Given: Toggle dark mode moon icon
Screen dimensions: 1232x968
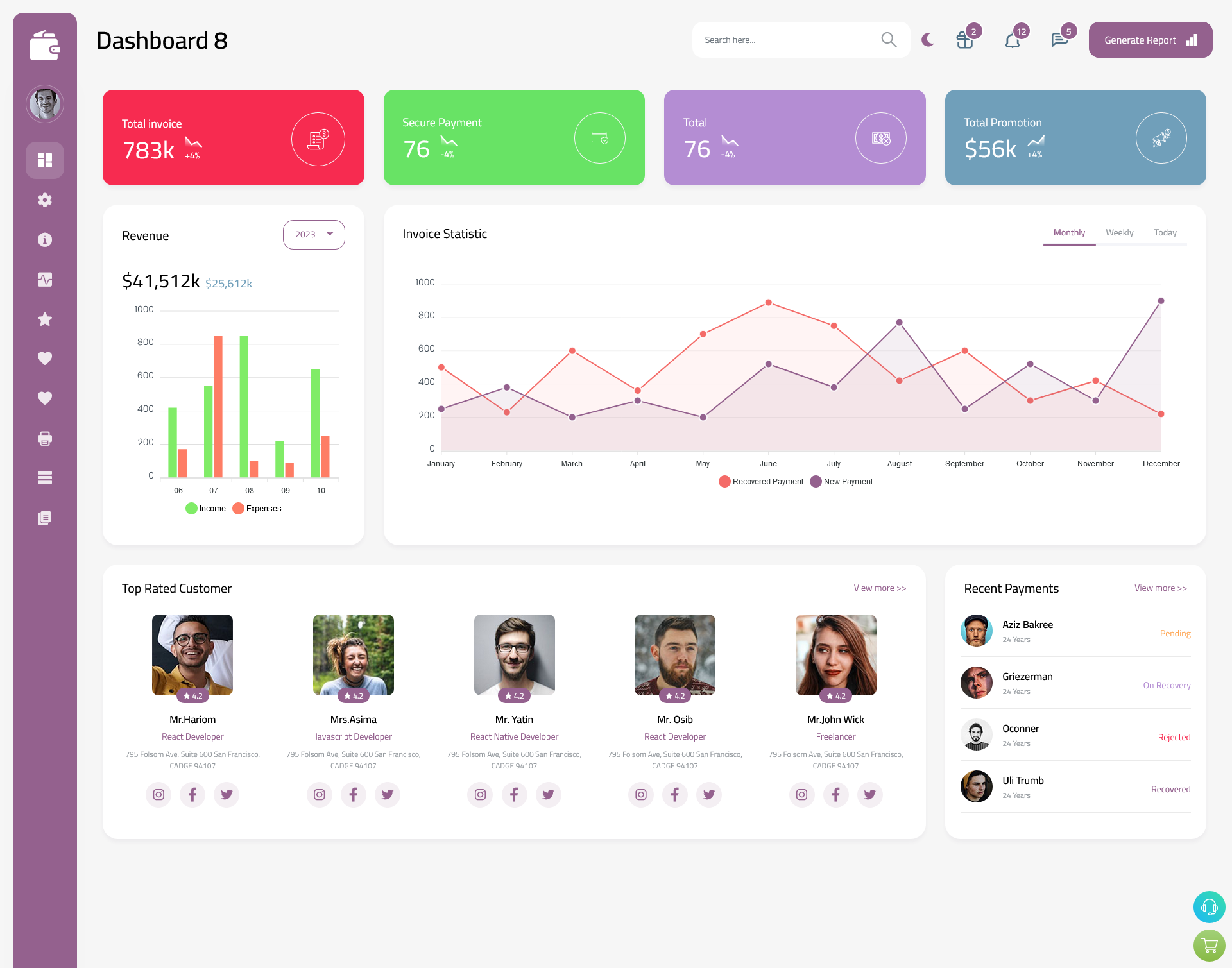Looking at the screenshot, I should 927,40.
